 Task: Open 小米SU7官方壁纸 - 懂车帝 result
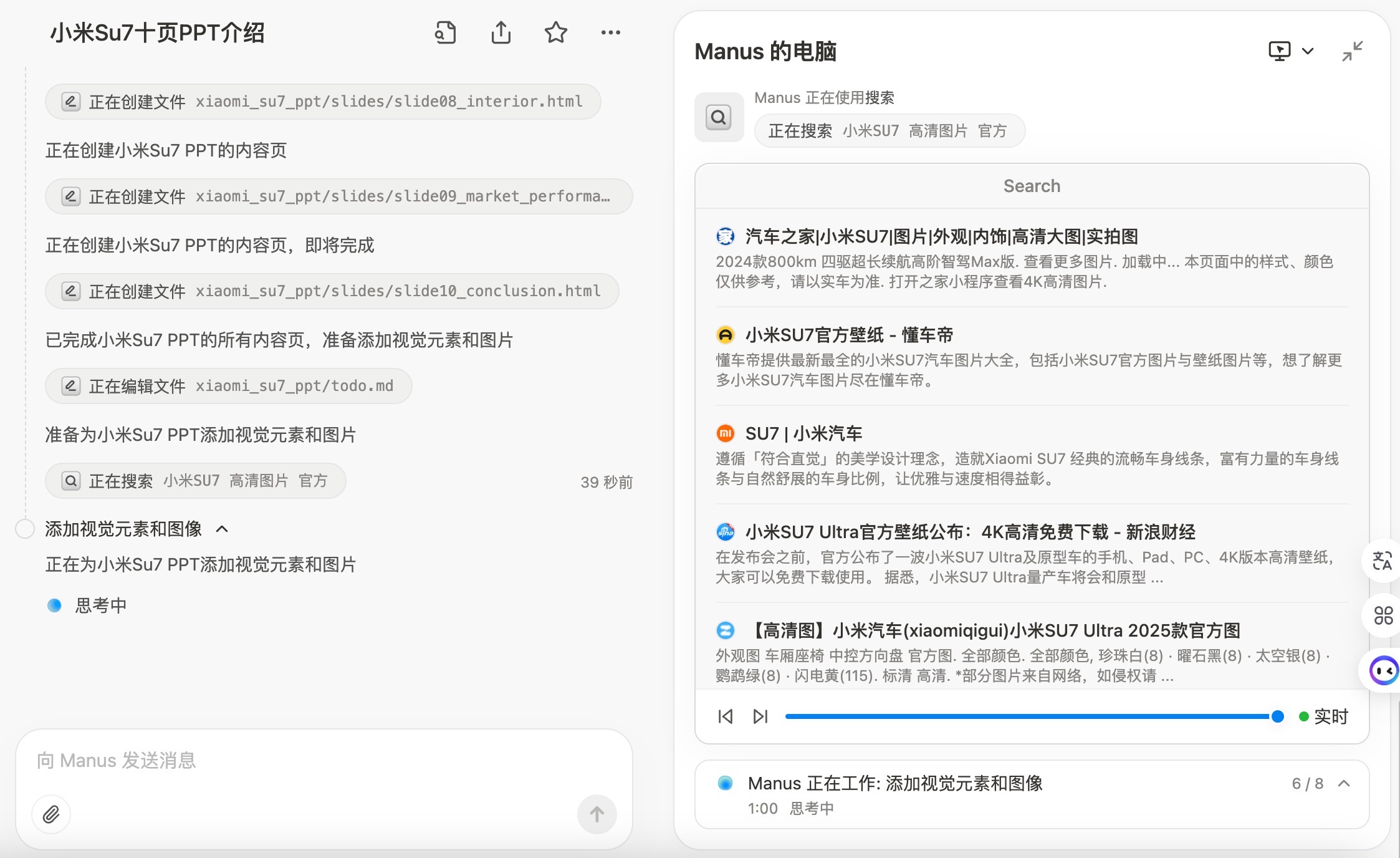click(x=849, y=335)
